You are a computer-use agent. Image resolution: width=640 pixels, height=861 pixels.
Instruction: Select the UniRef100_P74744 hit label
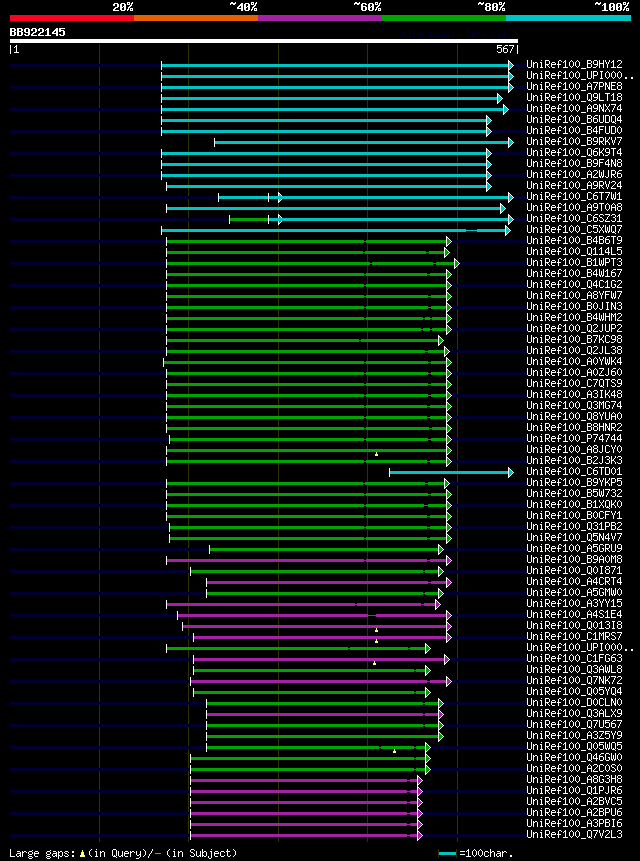(574, 438)
